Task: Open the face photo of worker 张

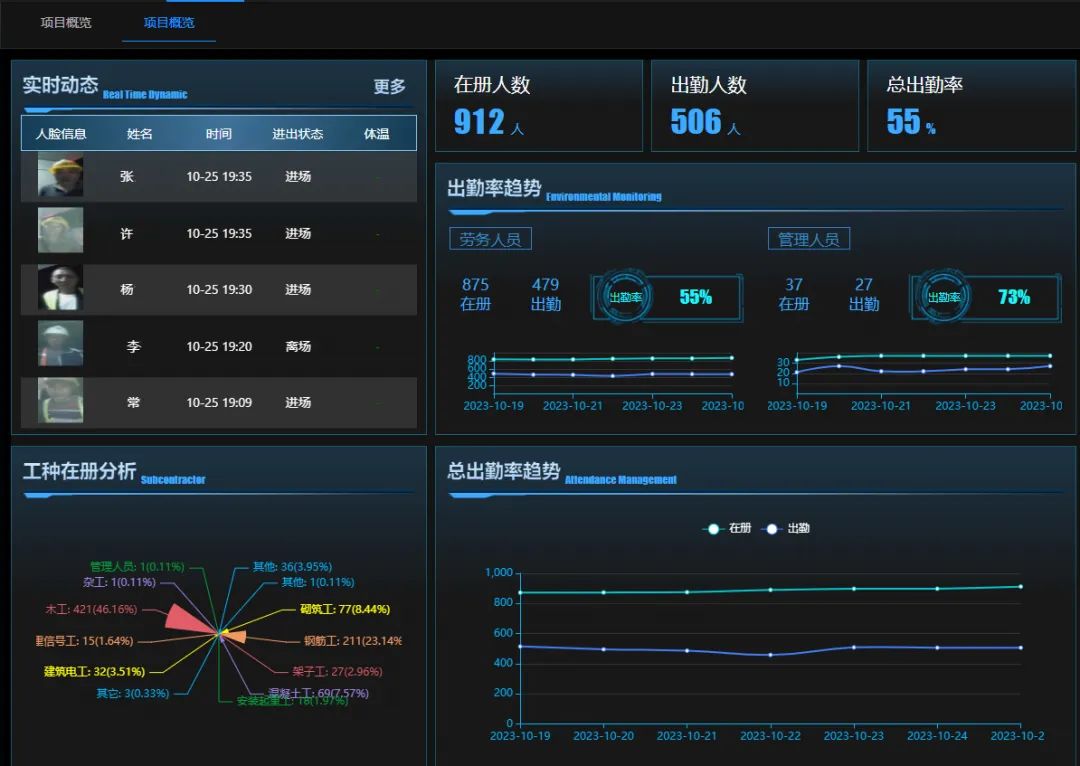Action: tap(60, 176)
